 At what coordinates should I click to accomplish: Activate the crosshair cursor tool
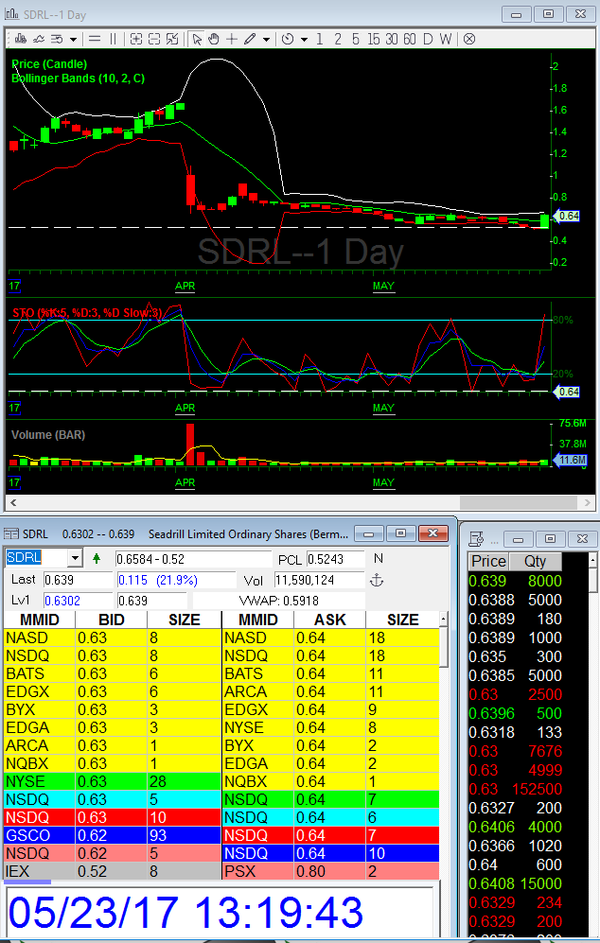pos(232,39)
